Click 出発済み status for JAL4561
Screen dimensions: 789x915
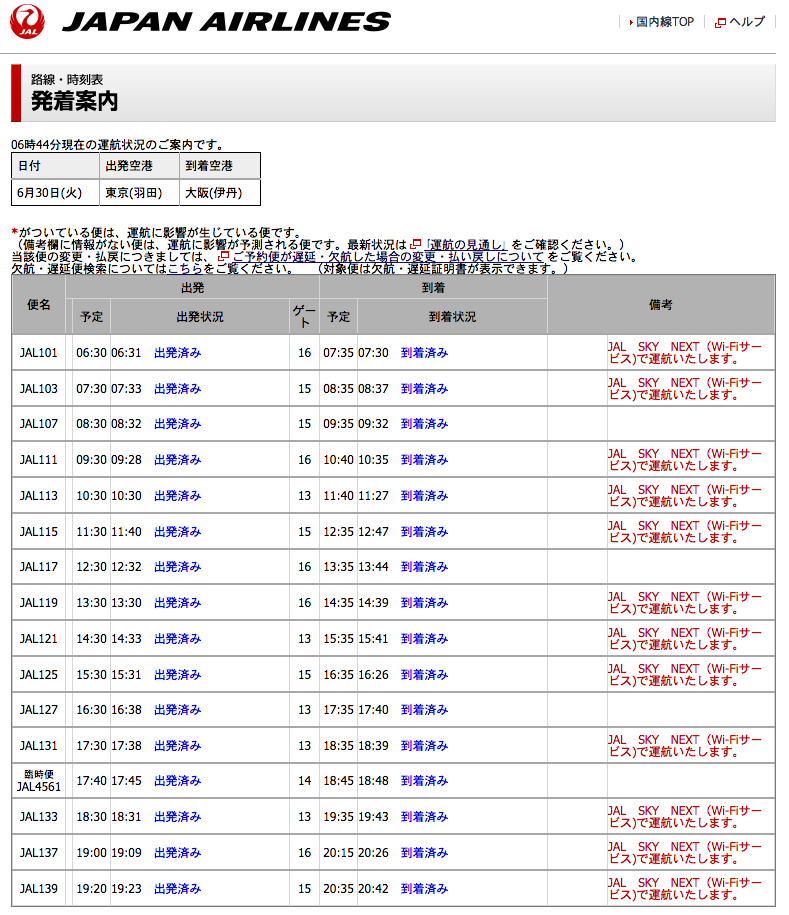point(177,781)
